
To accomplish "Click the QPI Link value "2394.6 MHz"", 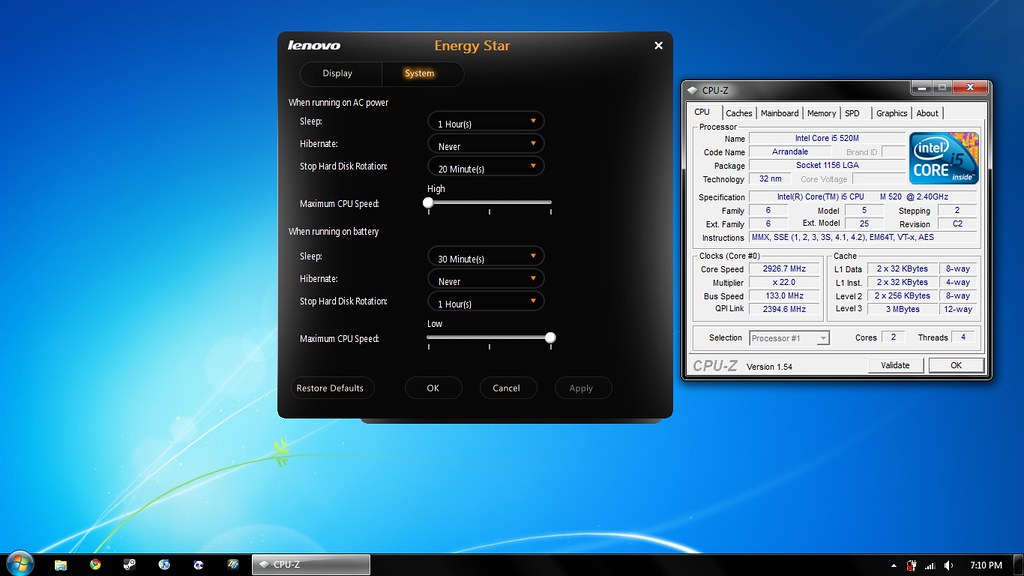I will point(784,310).
